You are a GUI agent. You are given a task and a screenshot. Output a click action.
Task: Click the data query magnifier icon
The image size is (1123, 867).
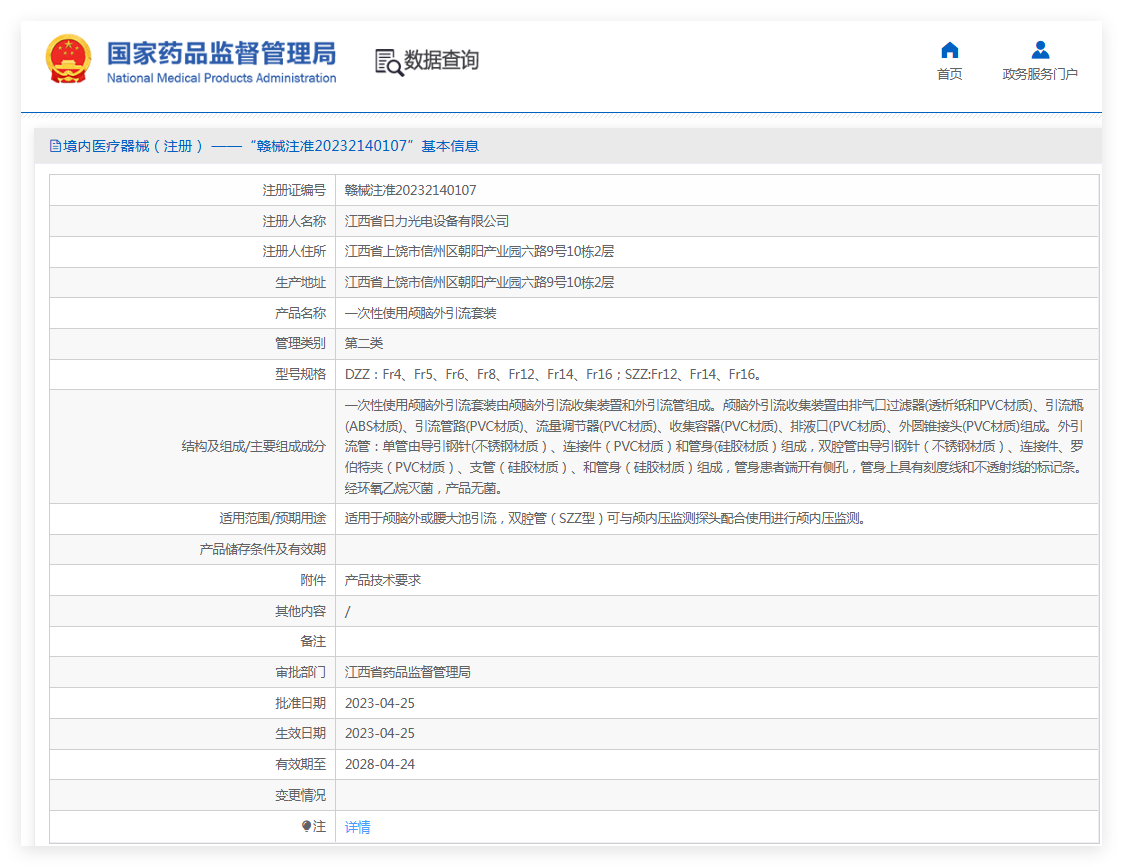pos(389,62)
